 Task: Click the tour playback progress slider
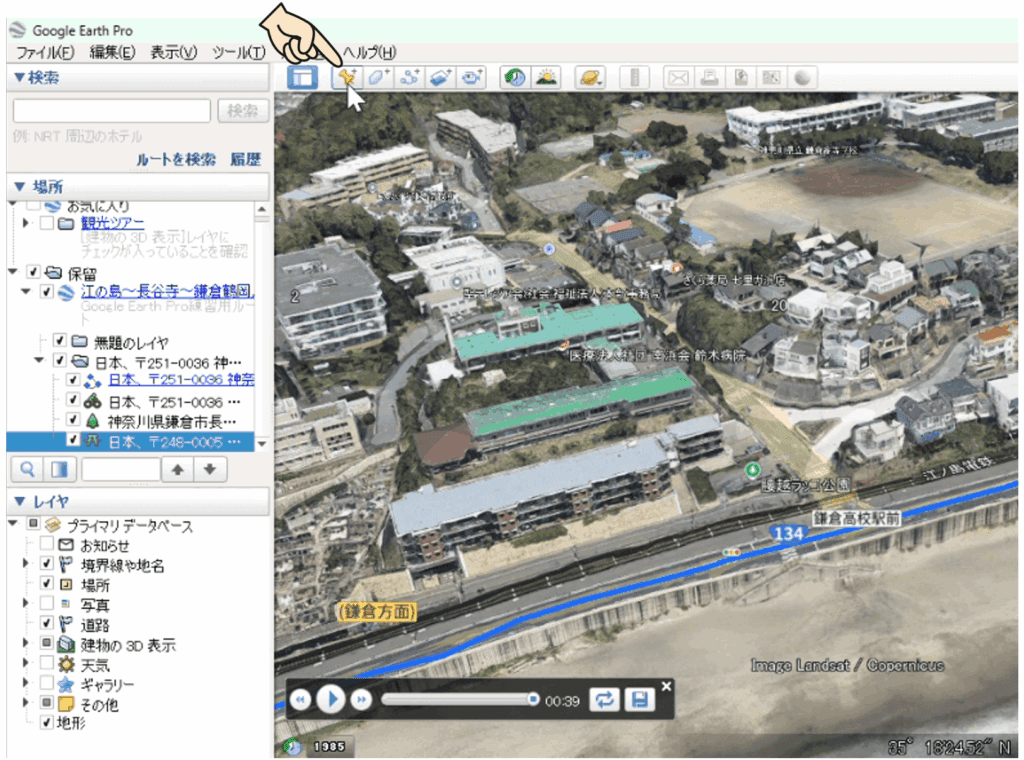458,700
